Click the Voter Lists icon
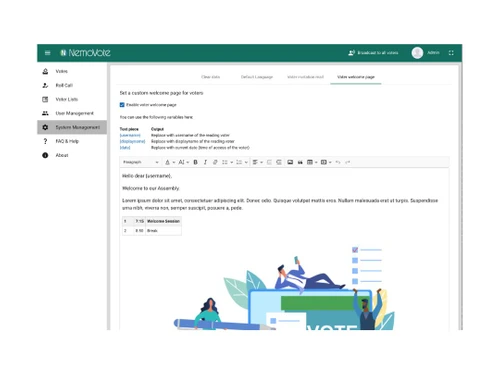The height and width of the screenshot is (375, 500). [45, 99]
